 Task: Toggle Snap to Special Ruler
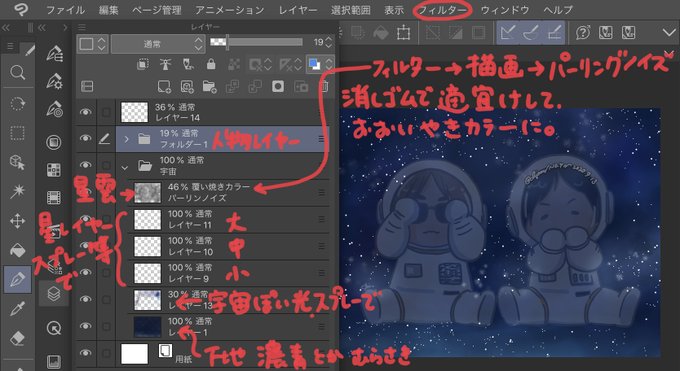pos(531,33)
